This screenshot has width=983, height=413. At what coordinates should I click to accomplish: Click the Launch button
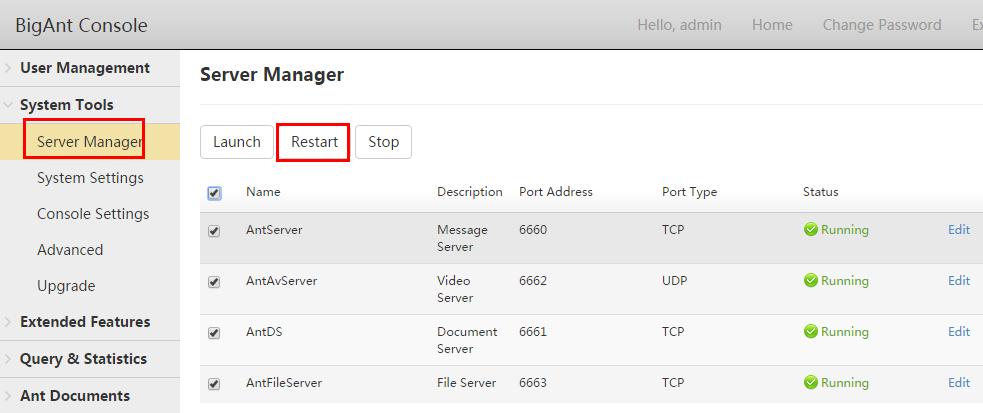237,142
